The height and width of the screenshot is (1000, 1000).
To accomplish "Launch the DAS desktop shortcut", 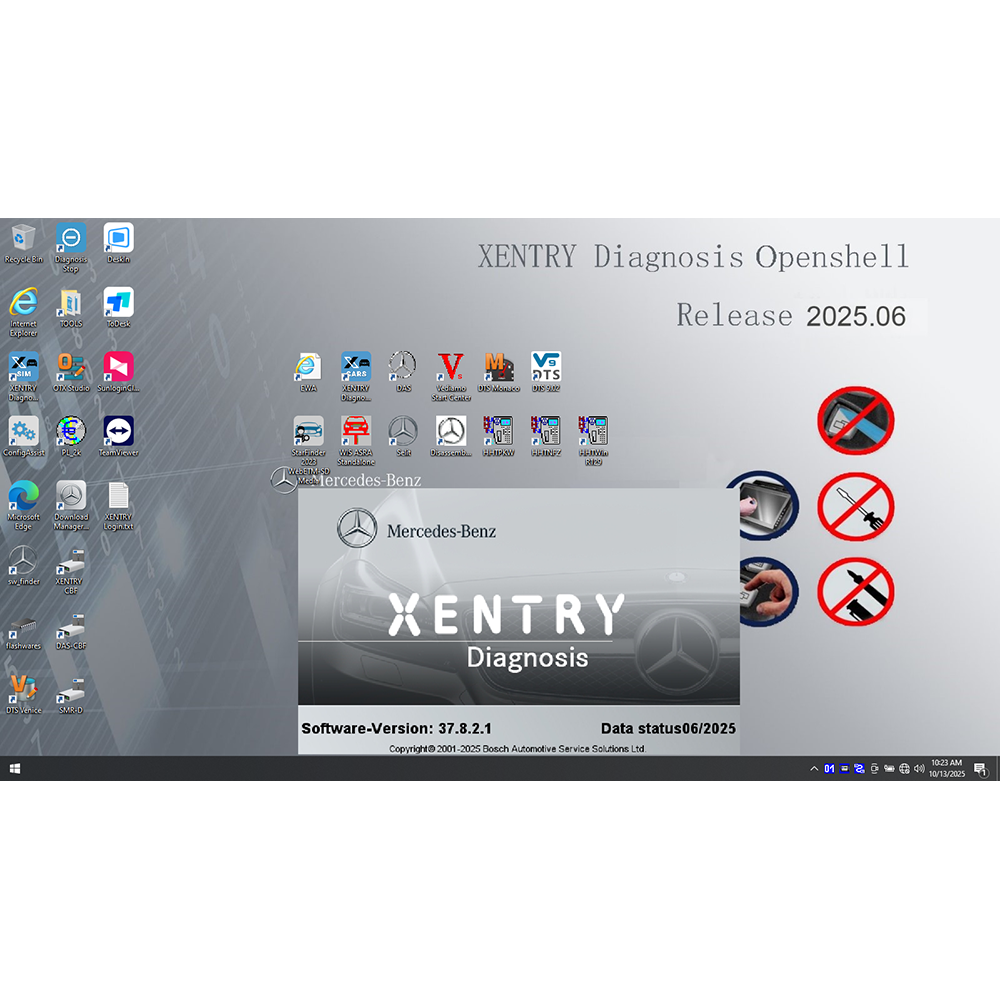I will click(403, 367).
